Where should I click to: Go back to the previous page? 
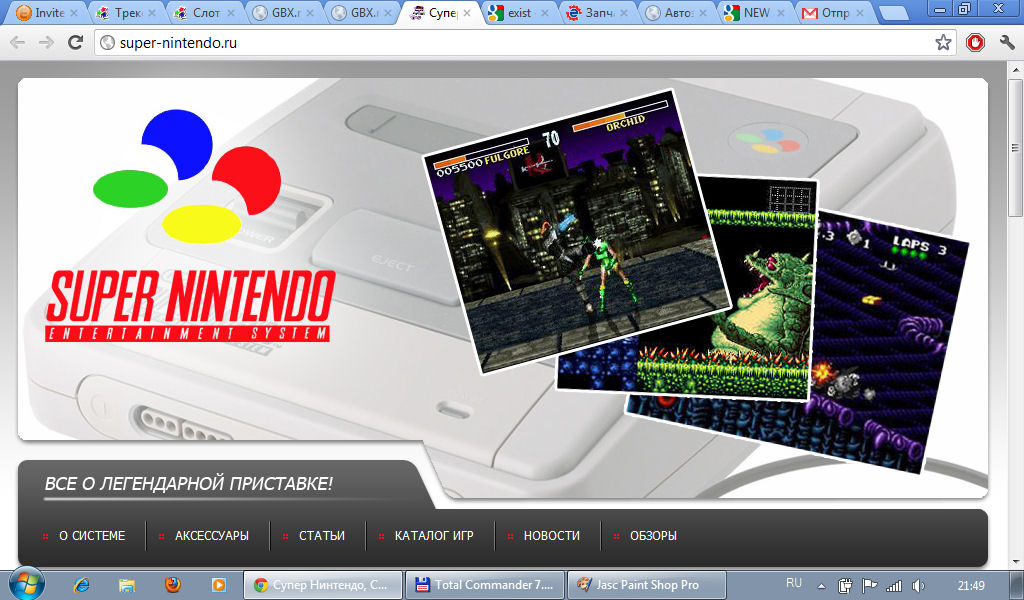18,43
